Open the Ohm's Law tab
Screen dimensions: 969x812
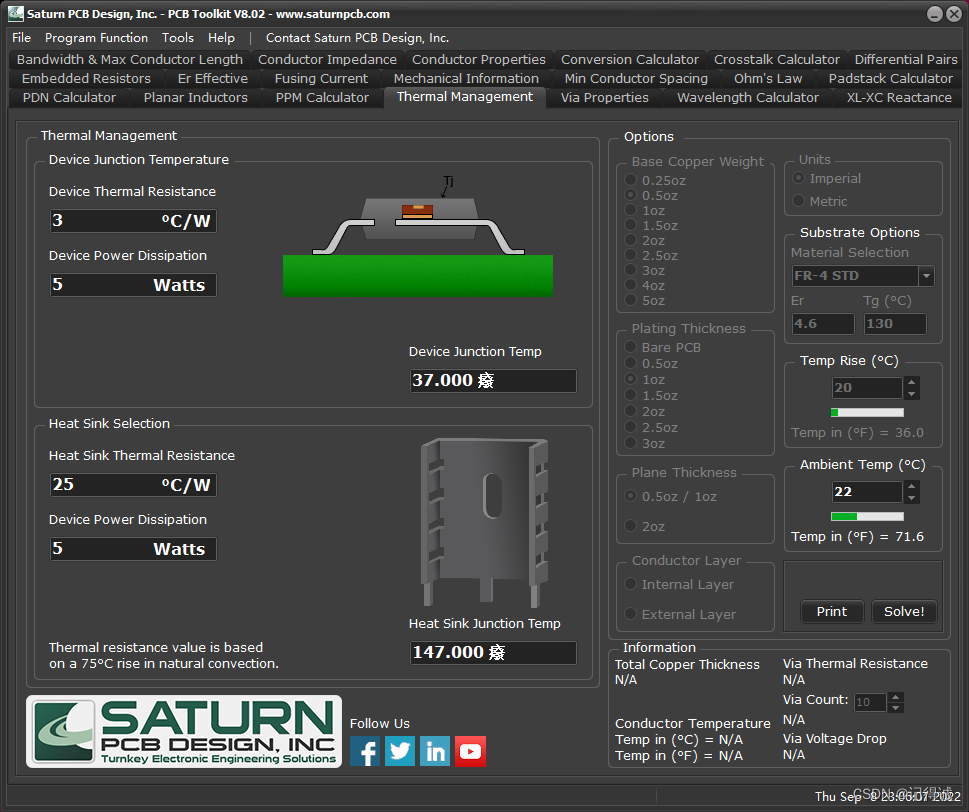pos(768,78)
